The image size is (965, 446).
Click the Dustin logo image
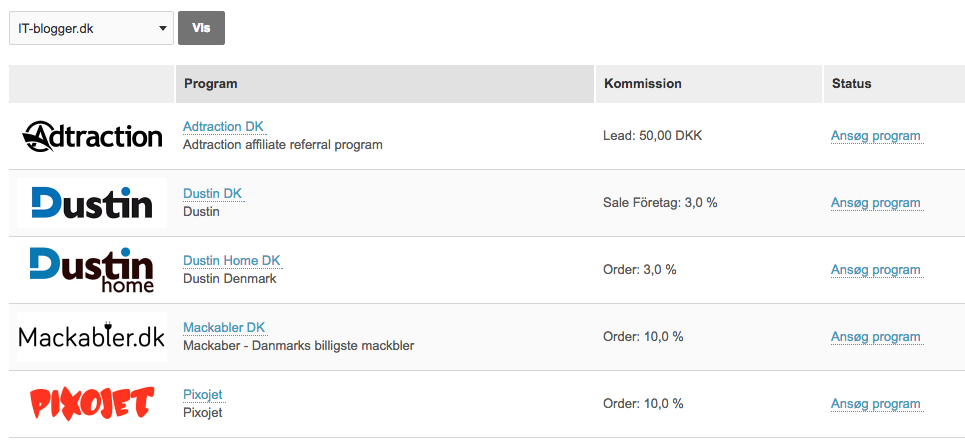pyautogui.click(x=92, y=203)
